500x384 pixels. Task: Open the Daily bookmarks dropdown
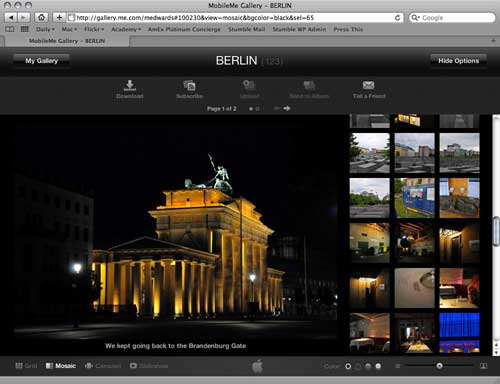[x=45, y=29]
